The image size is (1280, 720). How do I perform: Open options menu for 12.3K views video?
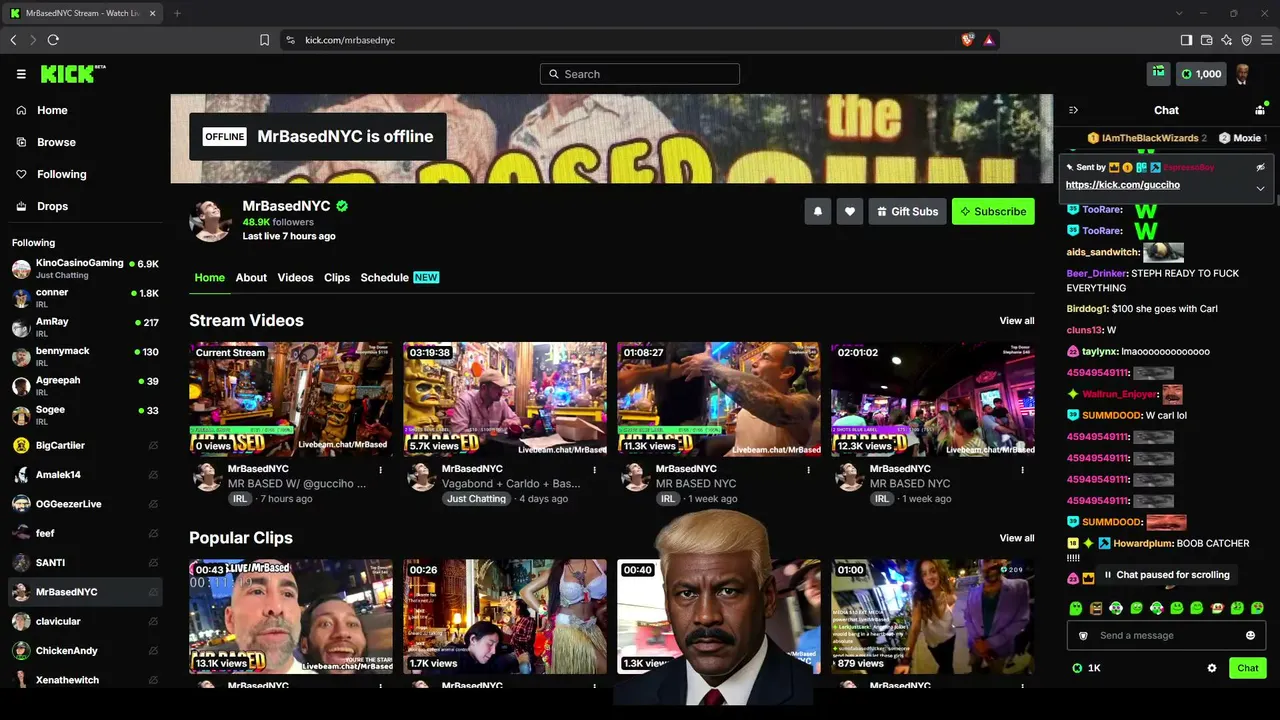click(x=1023, y=469)
